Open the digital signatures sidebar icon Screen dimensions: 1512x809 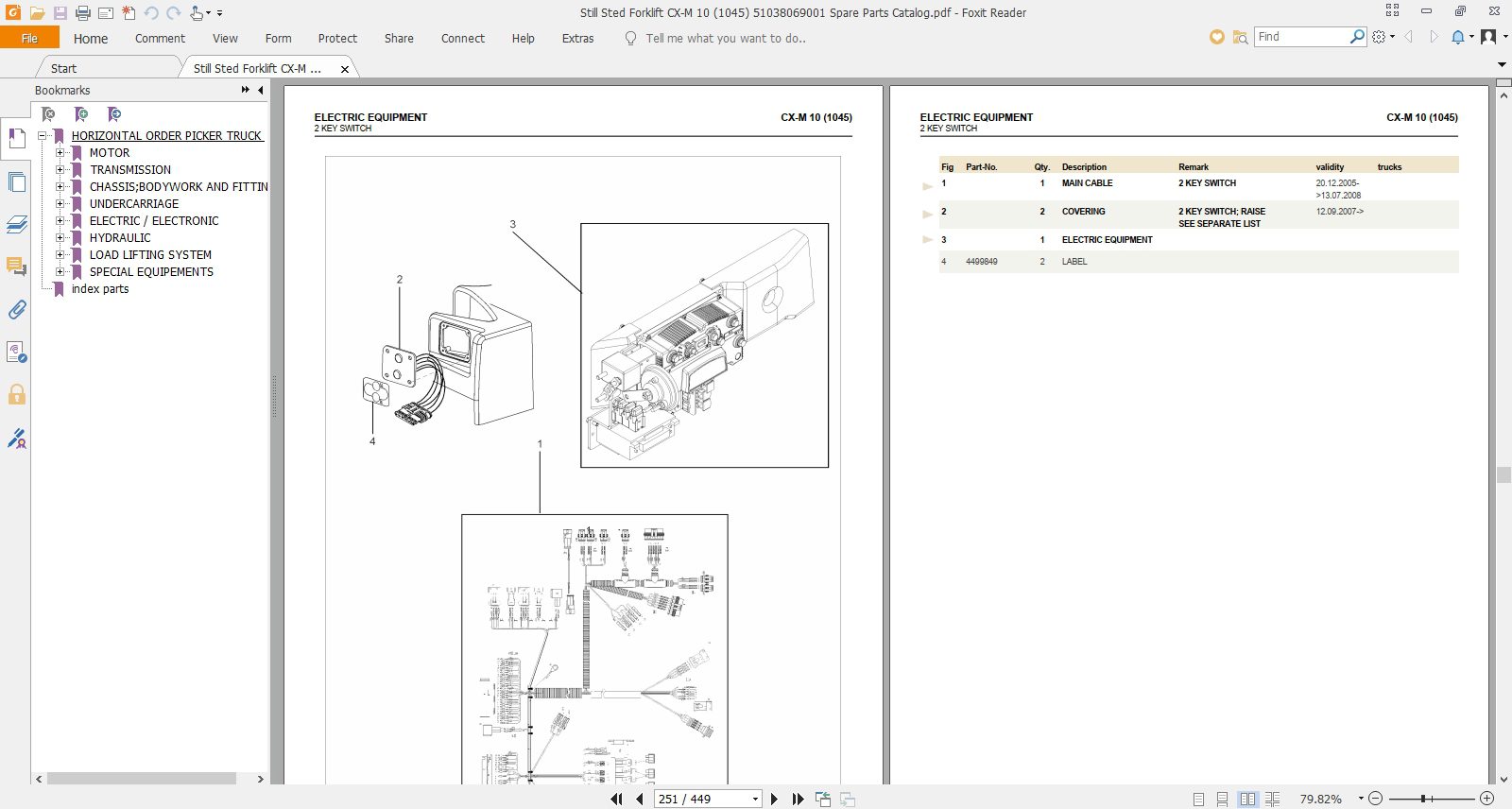coord(16,439)
